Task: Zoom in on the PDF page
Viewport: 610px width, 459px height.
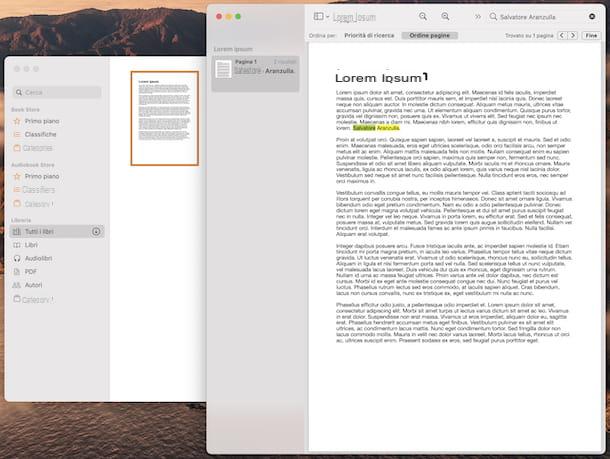Action: [445, 16]
